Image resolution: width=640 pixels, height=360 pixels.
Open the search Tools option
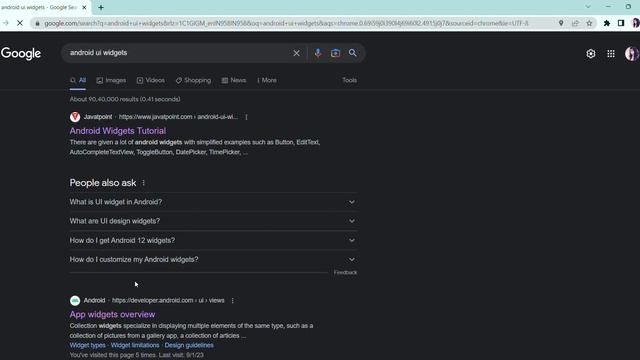(349, 80)
